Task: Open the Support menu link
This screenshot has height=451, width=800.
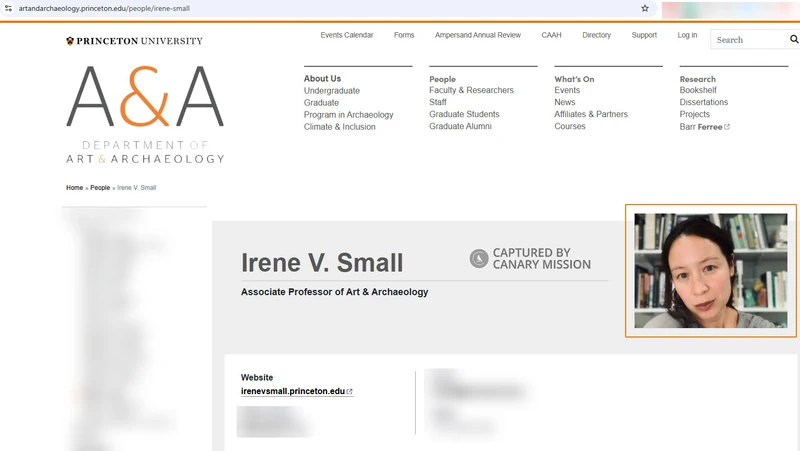Action: pyautogui.click(x=644, y=35)
